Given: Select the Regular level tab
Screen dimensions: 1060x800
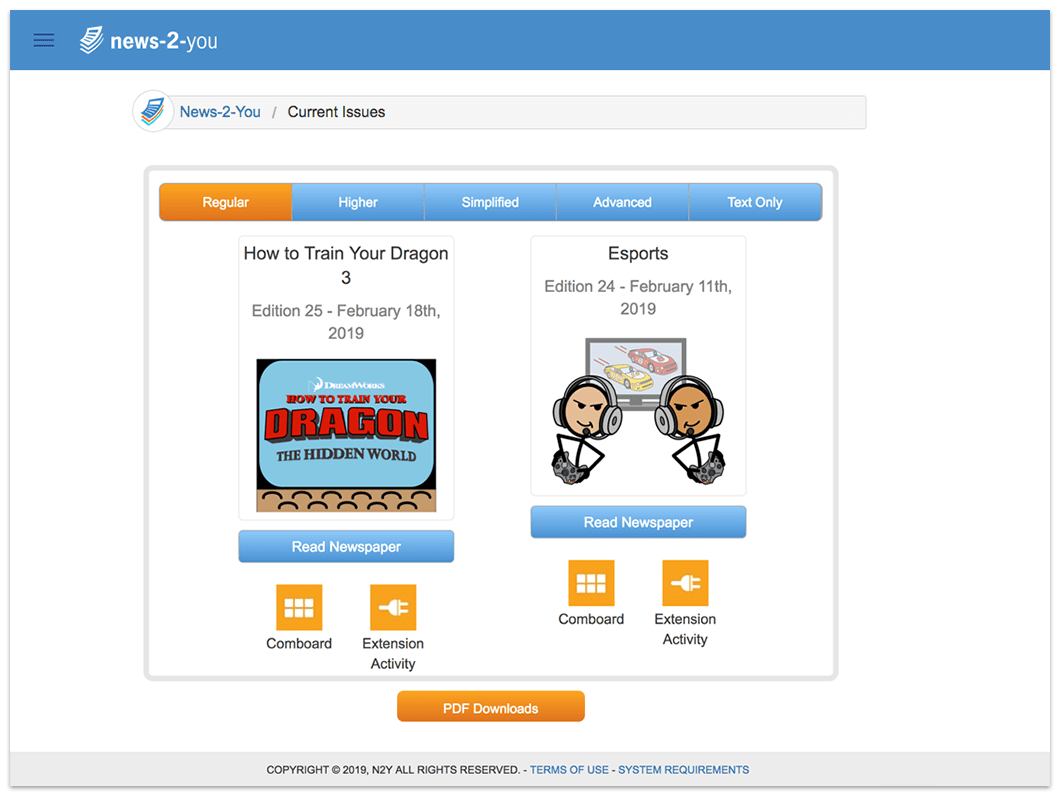Looking at the screenshot, I should [226, 202].
